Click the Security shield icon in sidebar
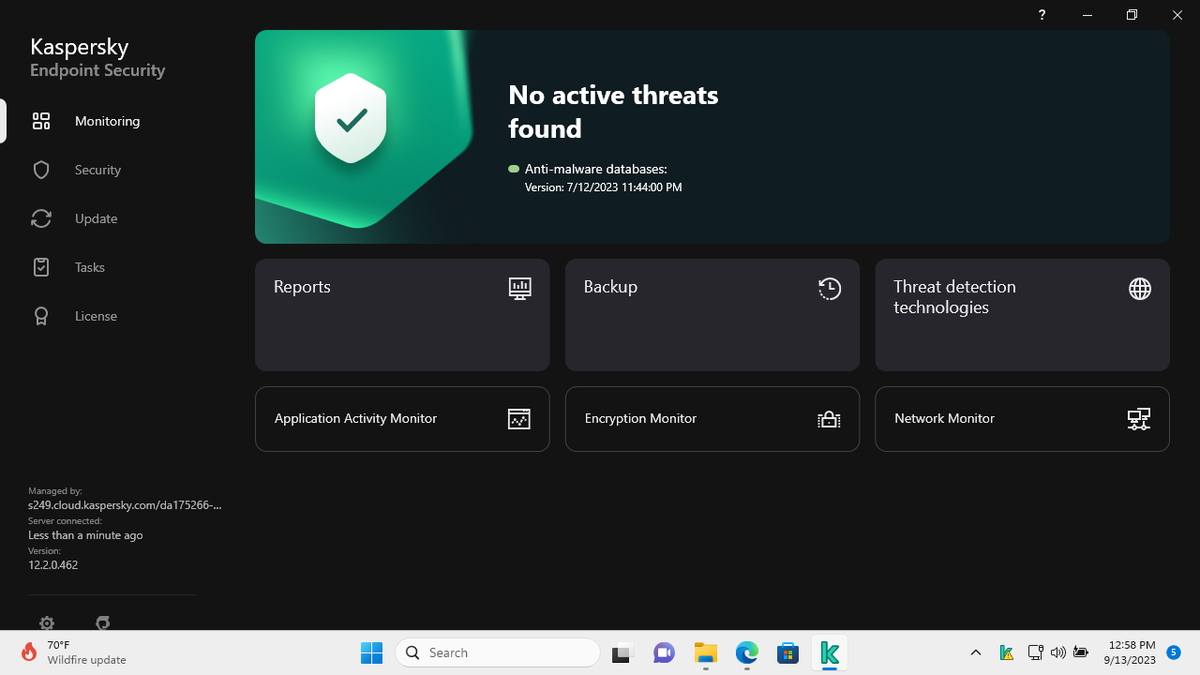The width and height of the screenshot is (1200, 675). coord(41,170)
